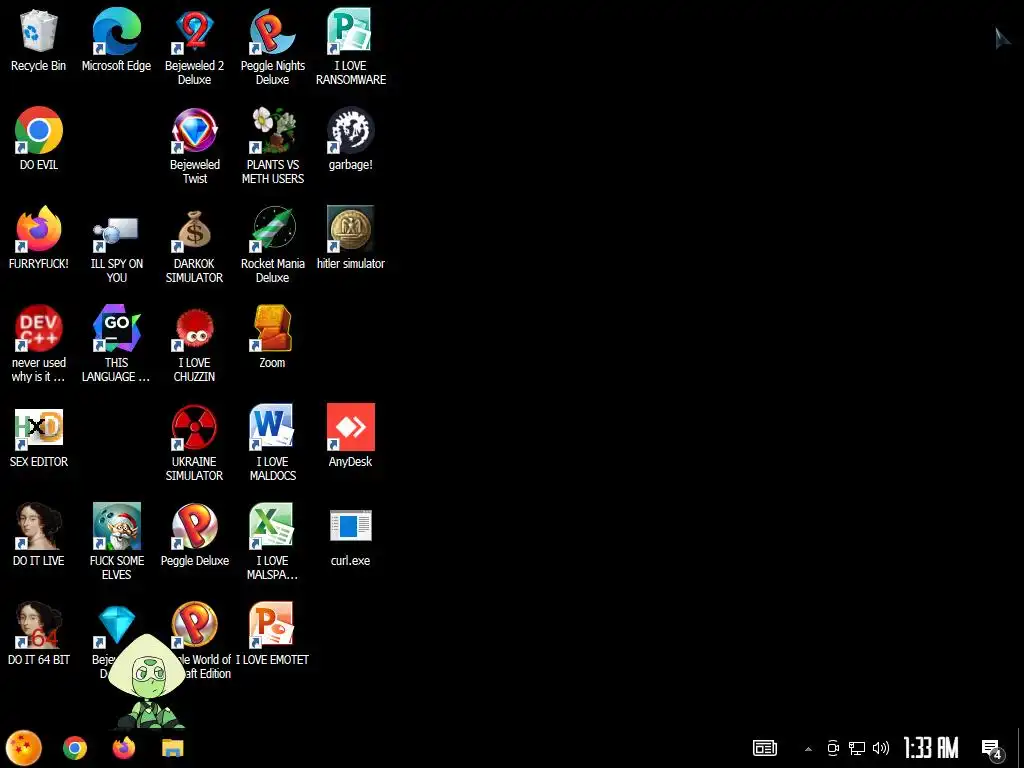Image resolution: width=1024 pixels, height=768 pixels.
Task: Select the shortcut labeled Zoom
Action: point(272,338)
